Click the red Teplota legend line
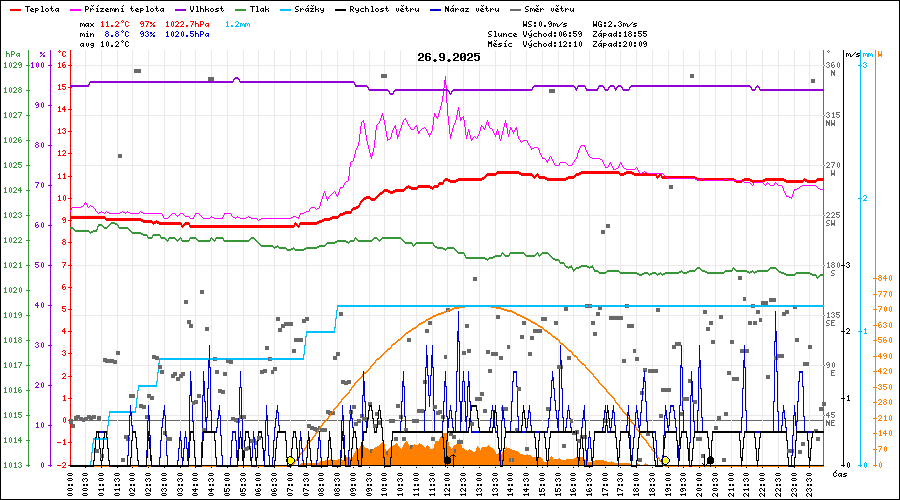 click(x=15, y=9)
